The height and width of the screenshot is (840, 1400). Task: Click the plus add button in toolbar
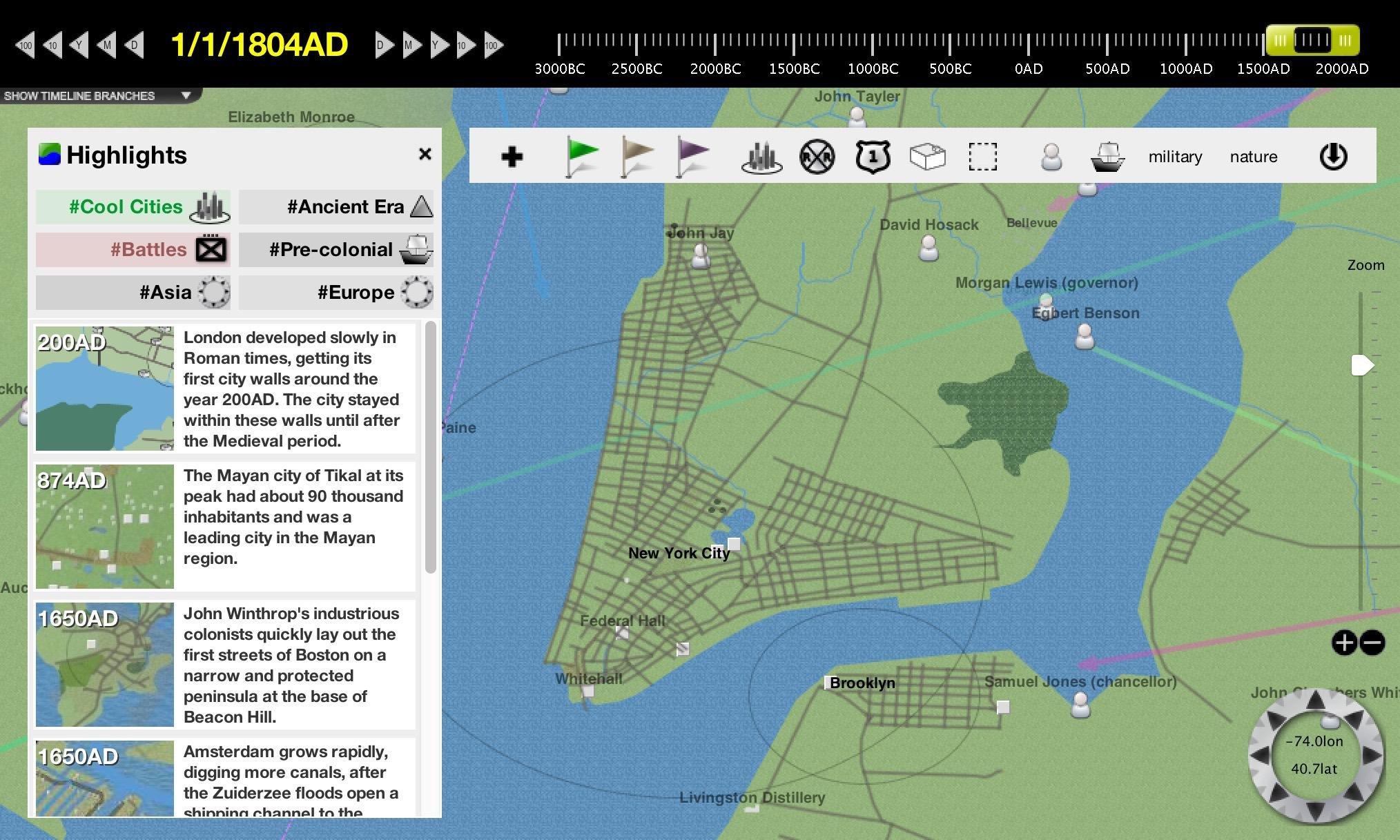coord(512,157)
